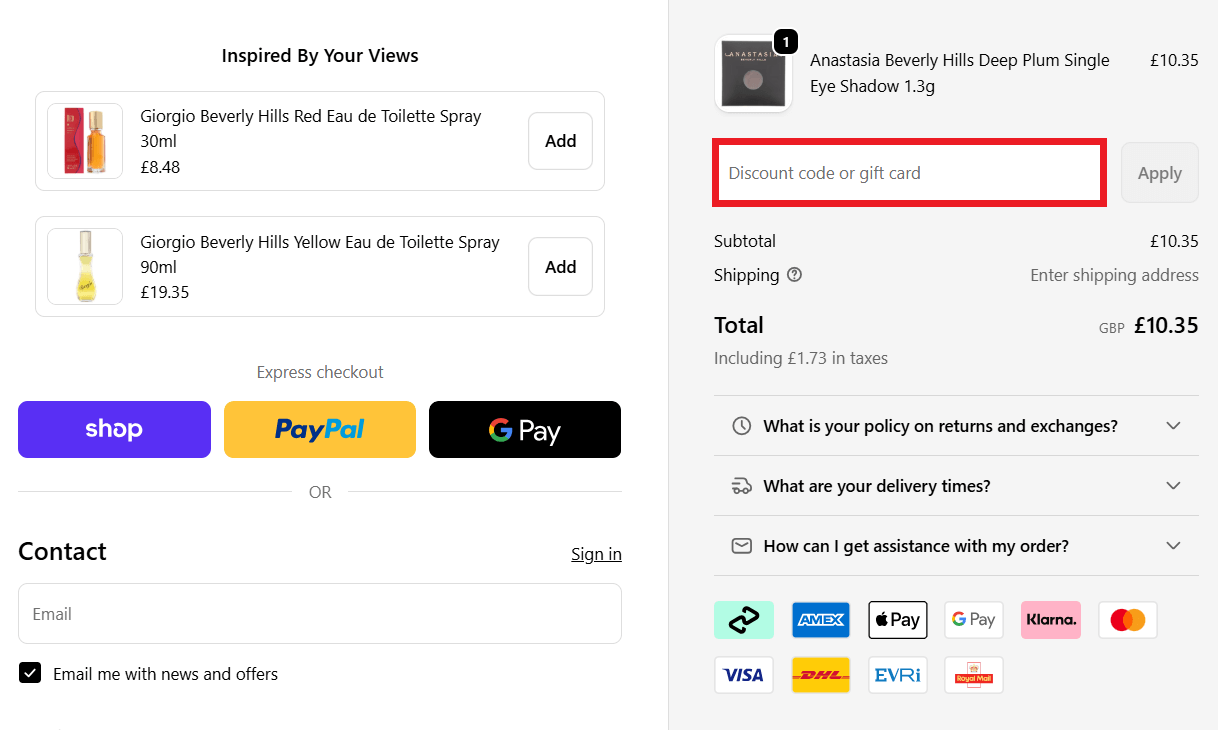Expand the delivery times question

point(956,486)
